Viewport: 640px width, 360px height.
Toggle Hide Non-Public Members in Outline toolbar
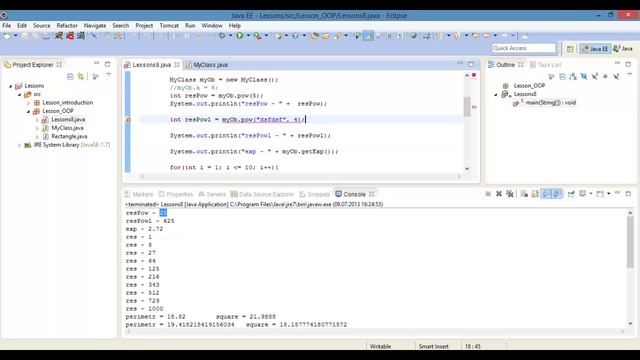coord(605,76)
